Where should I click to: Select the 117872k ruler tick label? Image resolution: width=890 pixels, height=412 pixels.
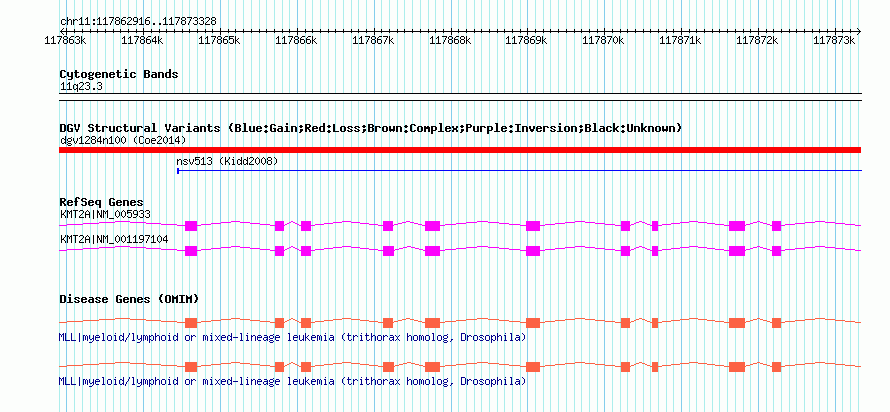click(x=757, y=40)
